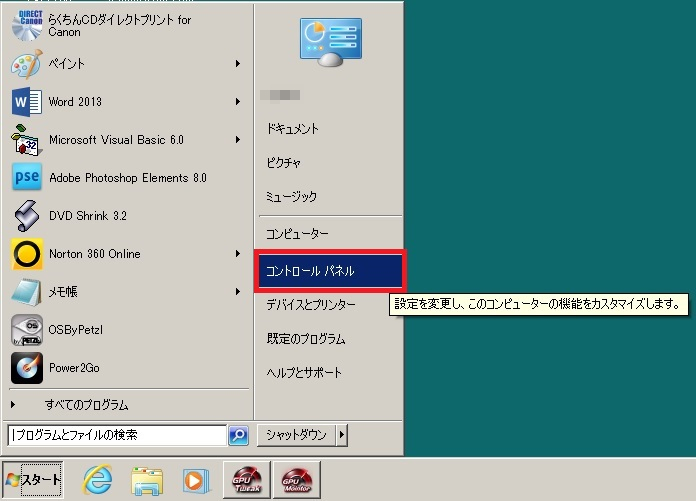Open the shutdown options arrow
Image resolution: width=696 pixels, height=501 pixels.
[x=341, y=435]
